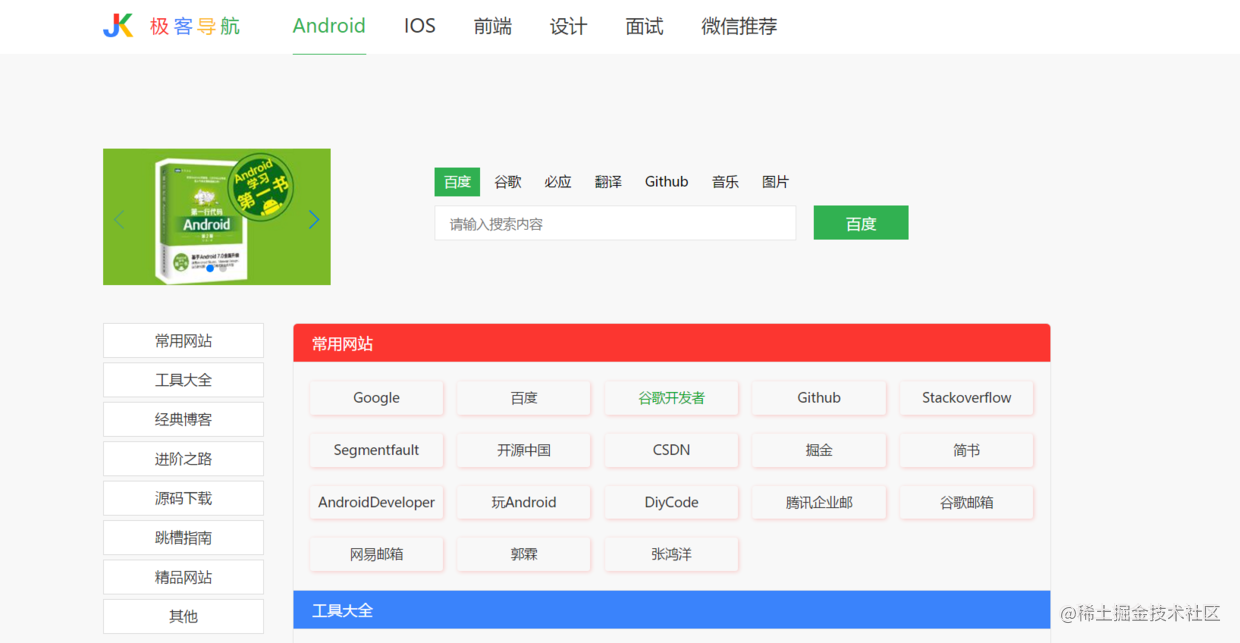Visit the Github site card

819,398
